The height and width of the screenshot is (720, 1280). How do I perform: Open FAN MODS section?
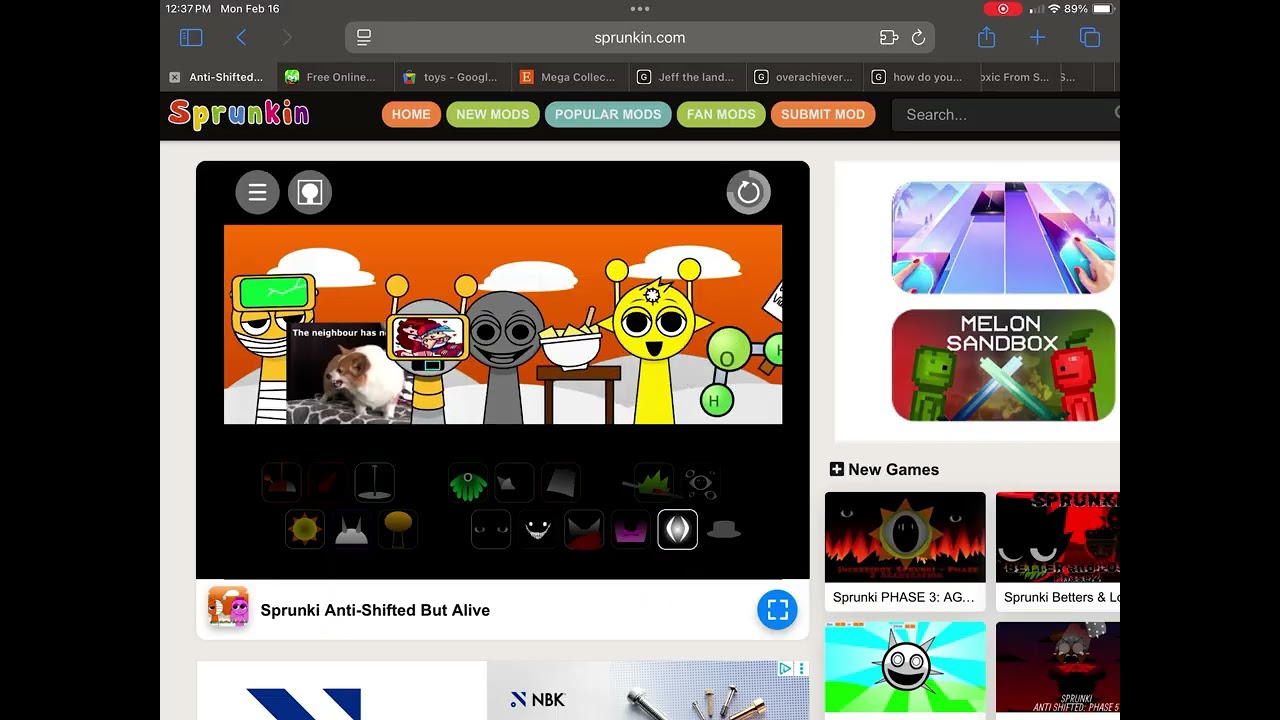click(721, 114)
